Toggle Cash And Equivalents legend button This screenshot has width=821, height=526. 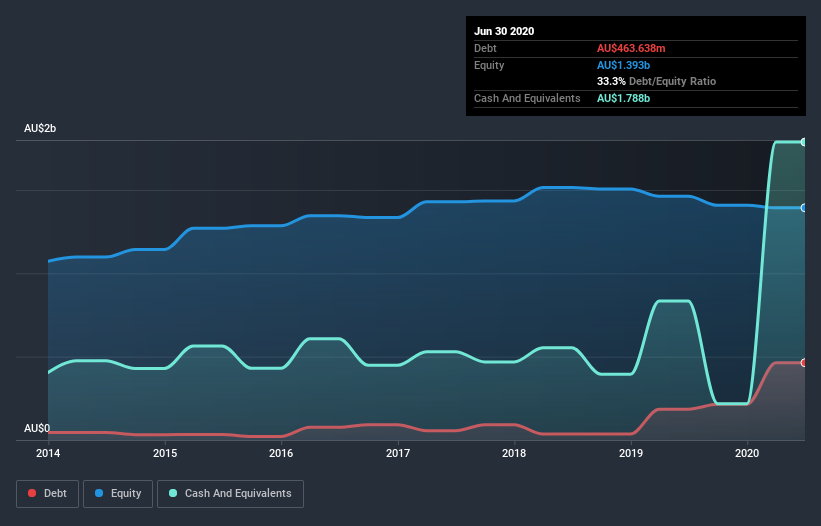[230, 494]
